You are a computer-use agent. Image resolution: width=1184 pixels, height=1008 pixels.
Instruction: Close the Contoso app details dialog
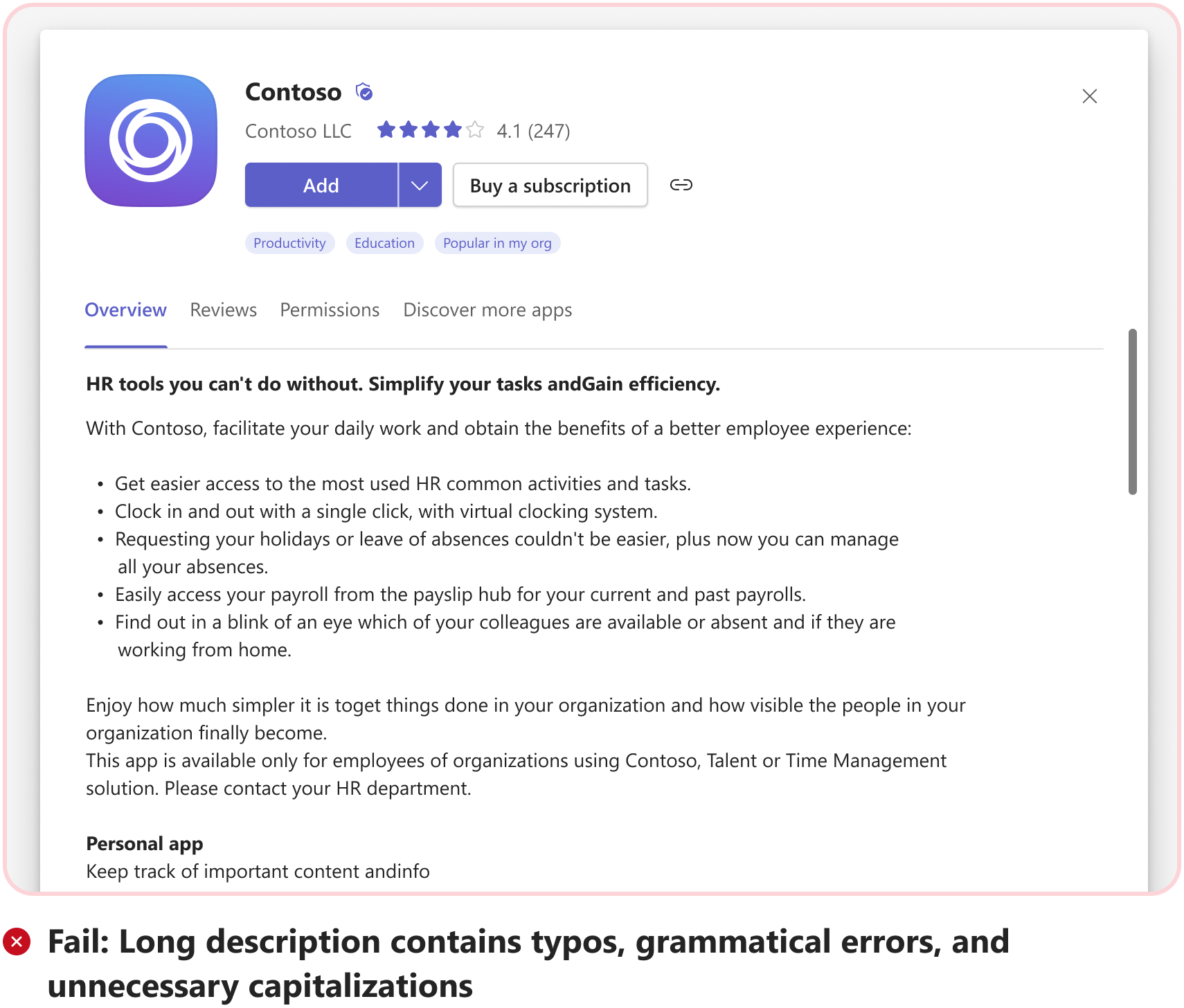1090,96
